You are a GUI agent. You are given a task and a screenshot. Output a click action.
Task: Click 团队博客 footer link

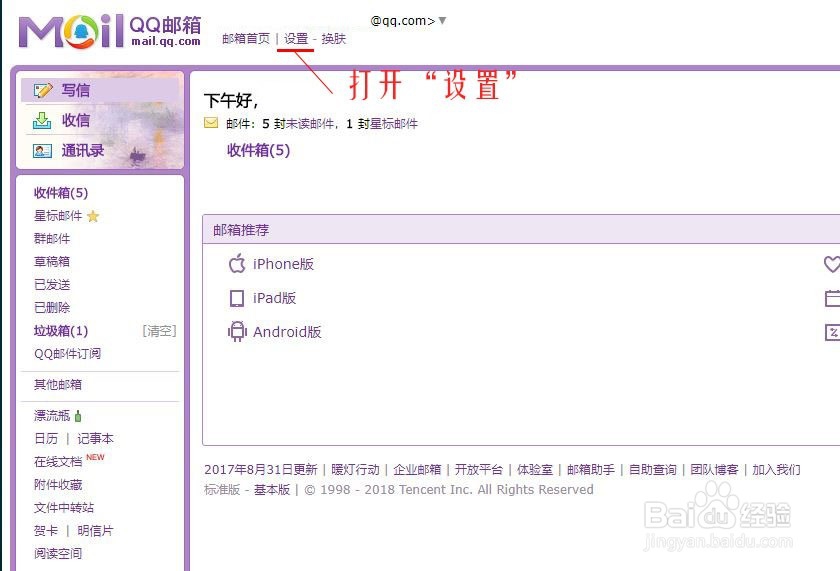(x=714, y=470)
